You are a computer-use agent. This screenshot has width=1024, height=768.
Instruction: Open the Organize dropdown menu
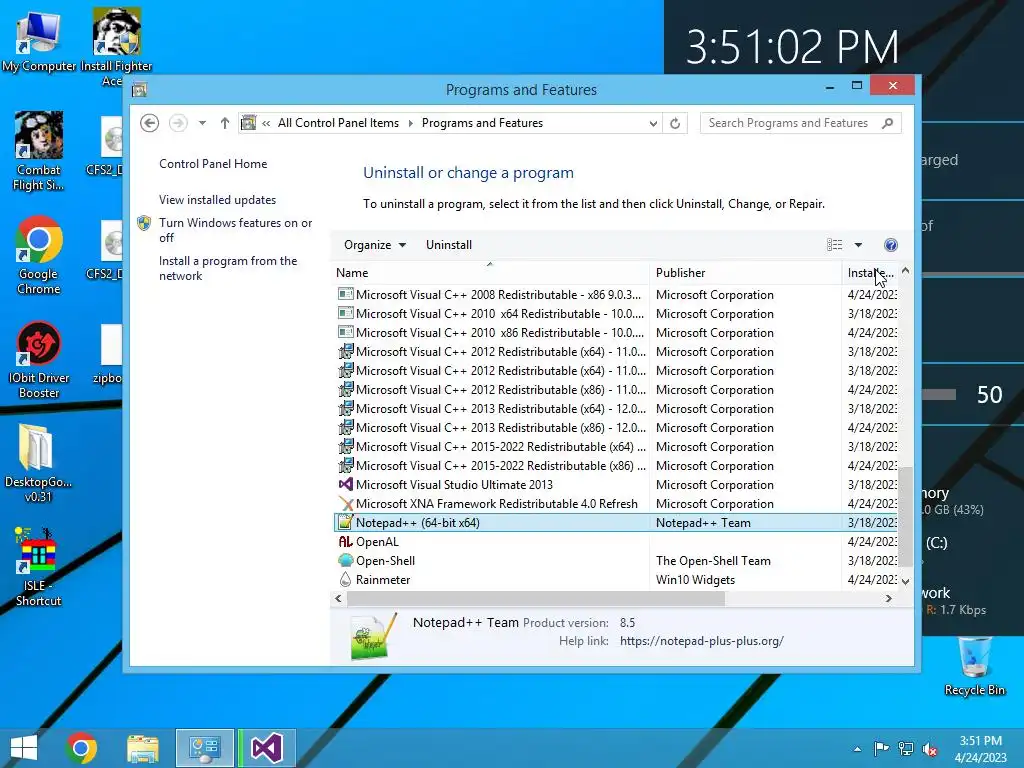375,245
